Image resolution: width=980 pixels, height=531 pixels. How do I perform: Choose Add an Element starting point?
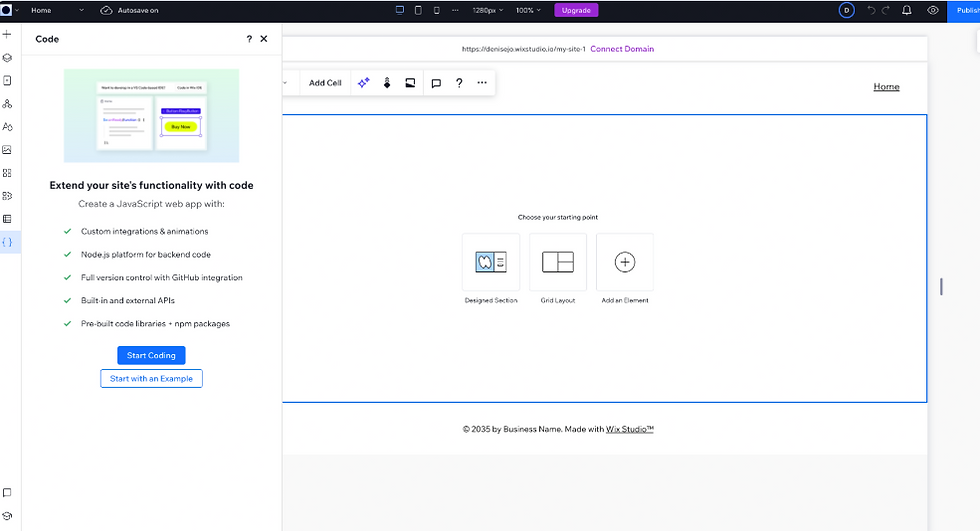(625, 262)
